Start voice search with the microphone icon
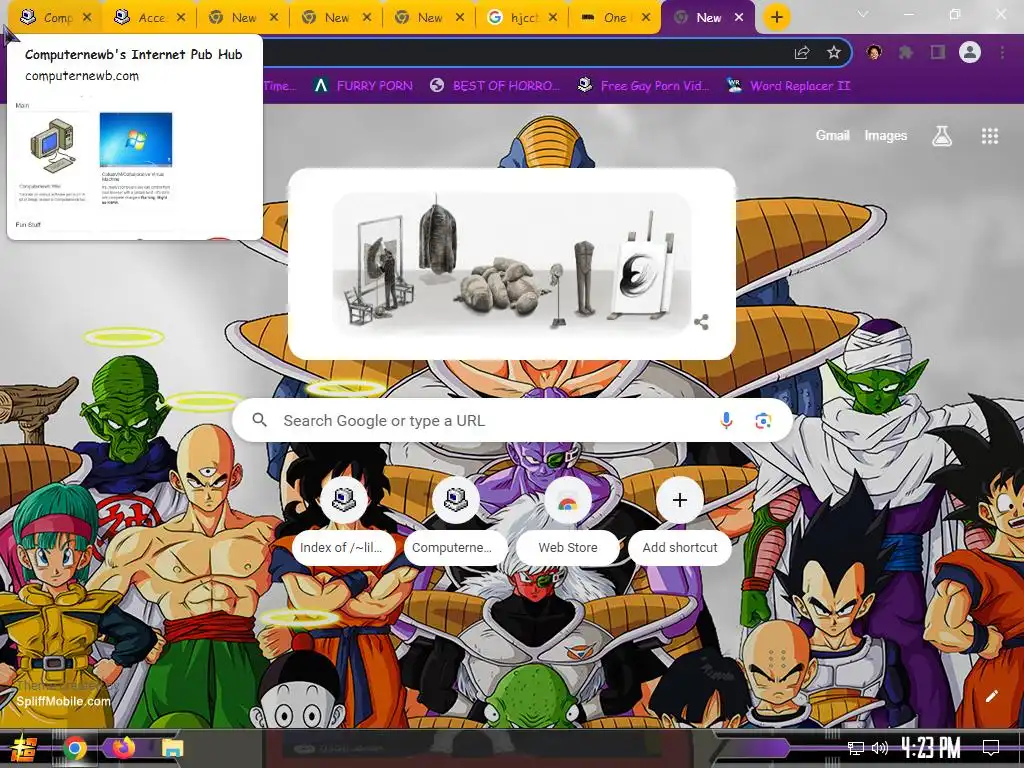The height and width of the screenshot is (768, 1024). 726,421
